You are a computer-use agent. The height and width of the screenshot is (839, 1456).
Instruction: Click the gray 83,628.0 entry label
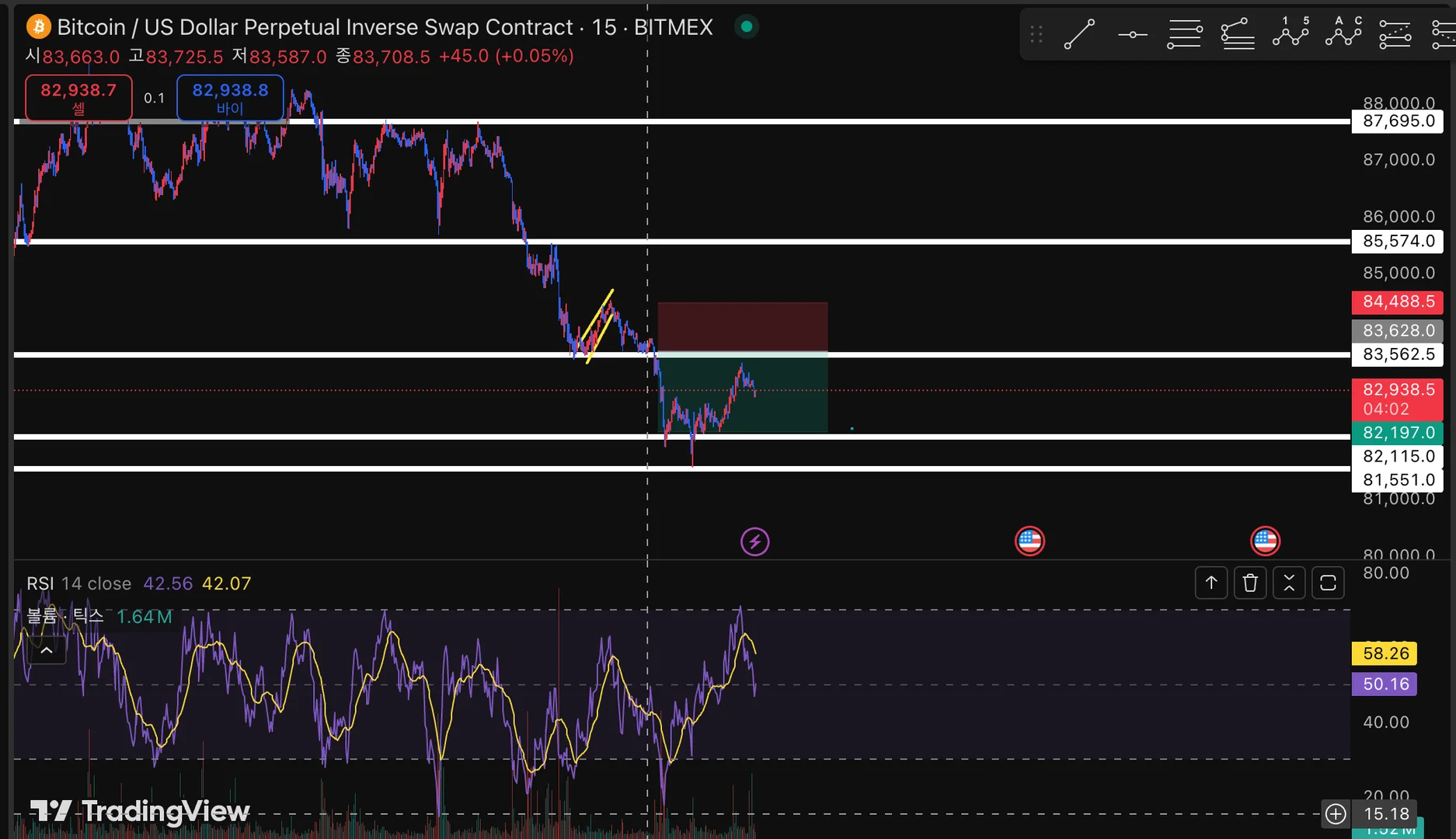pyautogui.click(x=1398, y=331)
